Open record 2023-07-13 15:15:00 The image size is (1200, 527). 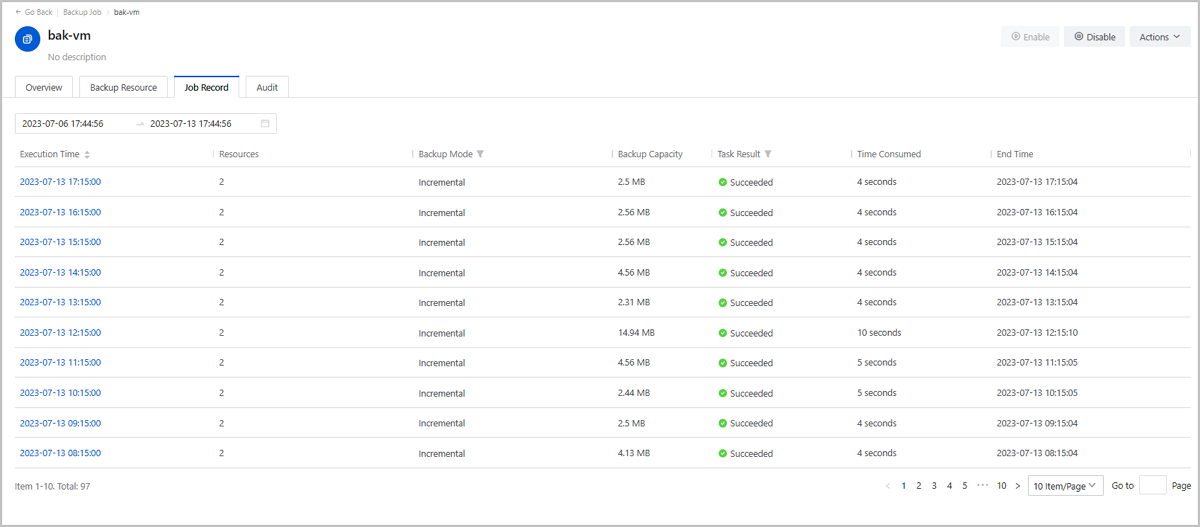[x=60, y=242]
